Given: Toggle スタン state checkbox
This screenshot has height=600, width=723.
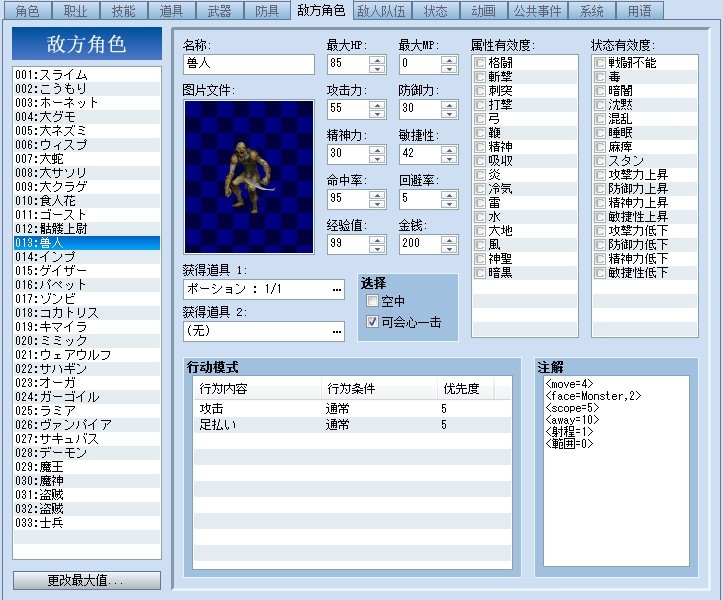Looking at the screenshot, I should tap(600, 161).
